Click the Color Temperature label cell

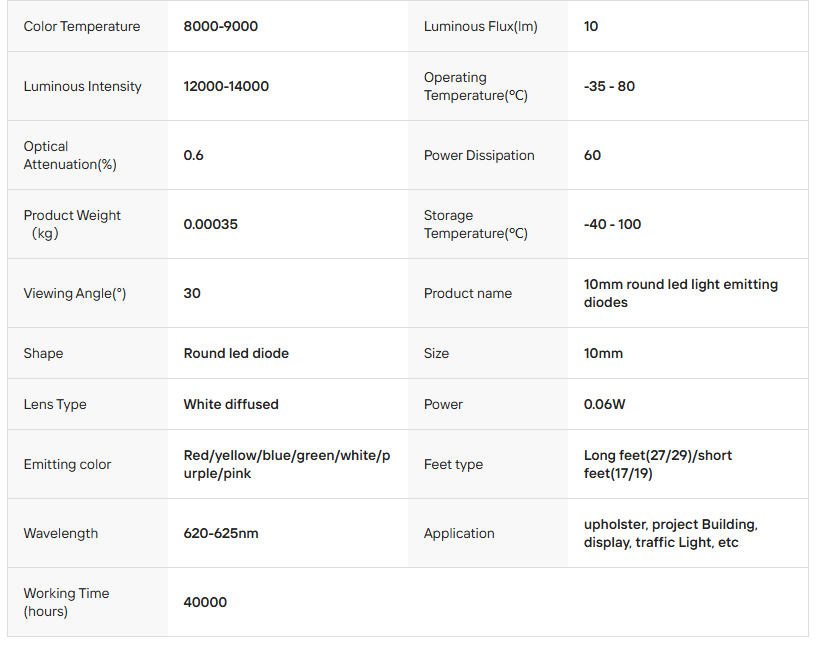coord(82,26)
